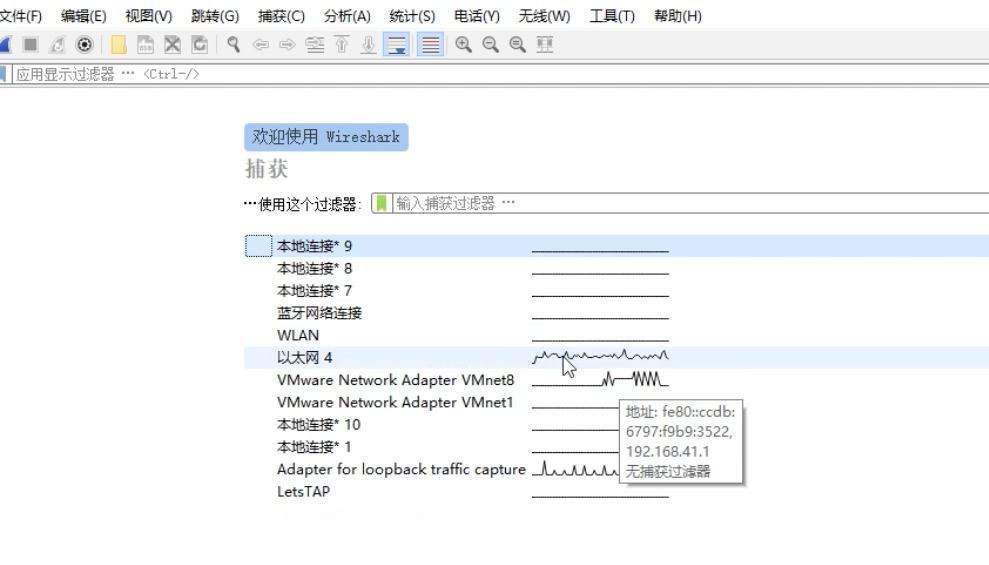The width and height of the screenshot is (989, 565).
Task: Open 文件(F) menu
Action: tap(21, 16)
